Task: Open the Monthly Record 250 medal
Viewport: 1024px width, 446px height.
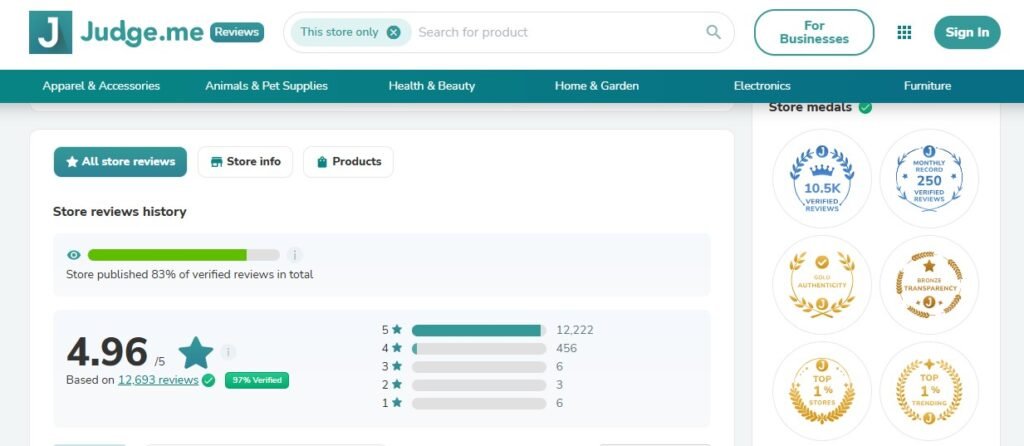Action: pyautogui.click(x=929, y=178)
